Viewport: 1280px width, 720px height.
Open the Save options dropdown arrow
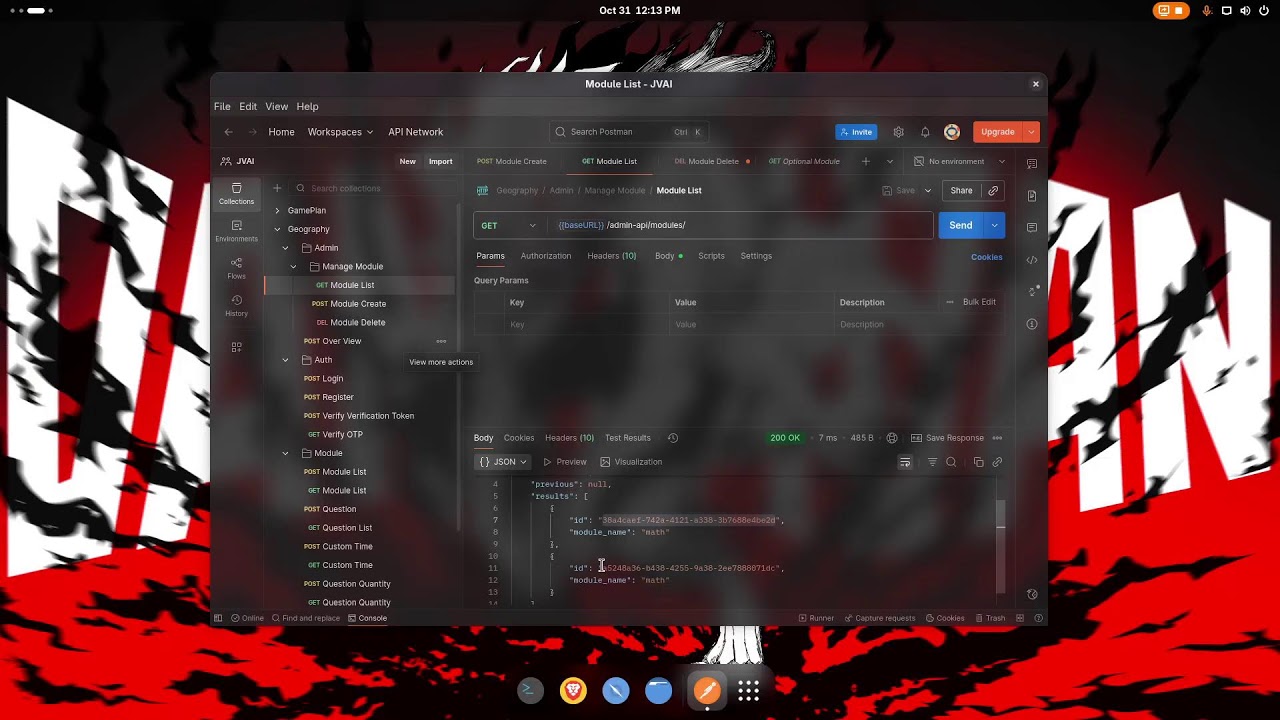point(928,190)
